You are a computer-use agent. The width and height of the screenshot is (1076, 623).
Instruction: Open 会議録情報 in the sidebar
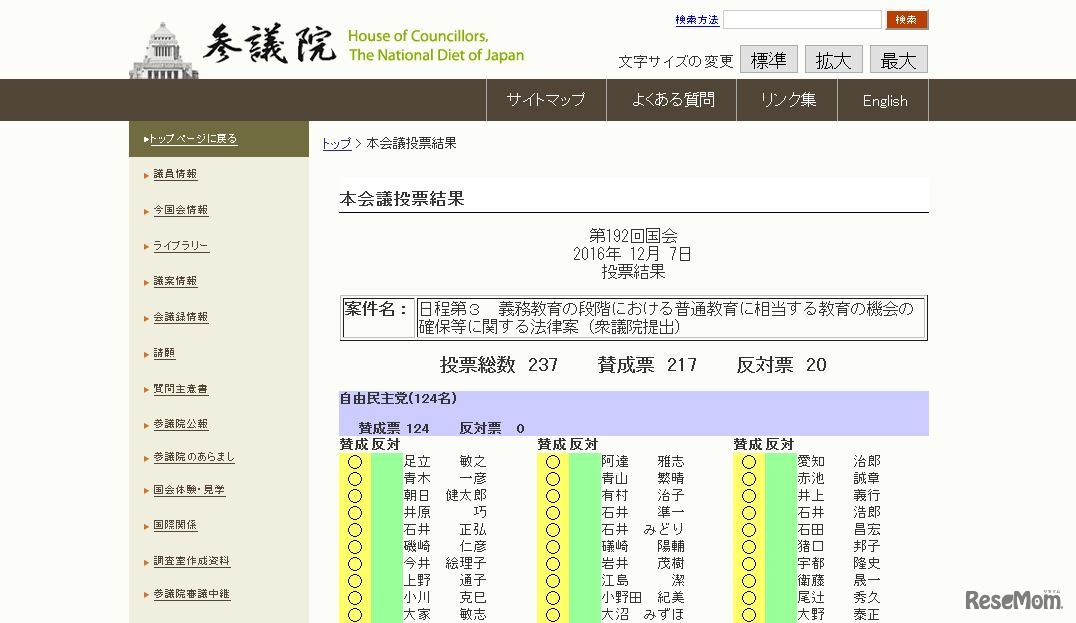click(178, 317)
